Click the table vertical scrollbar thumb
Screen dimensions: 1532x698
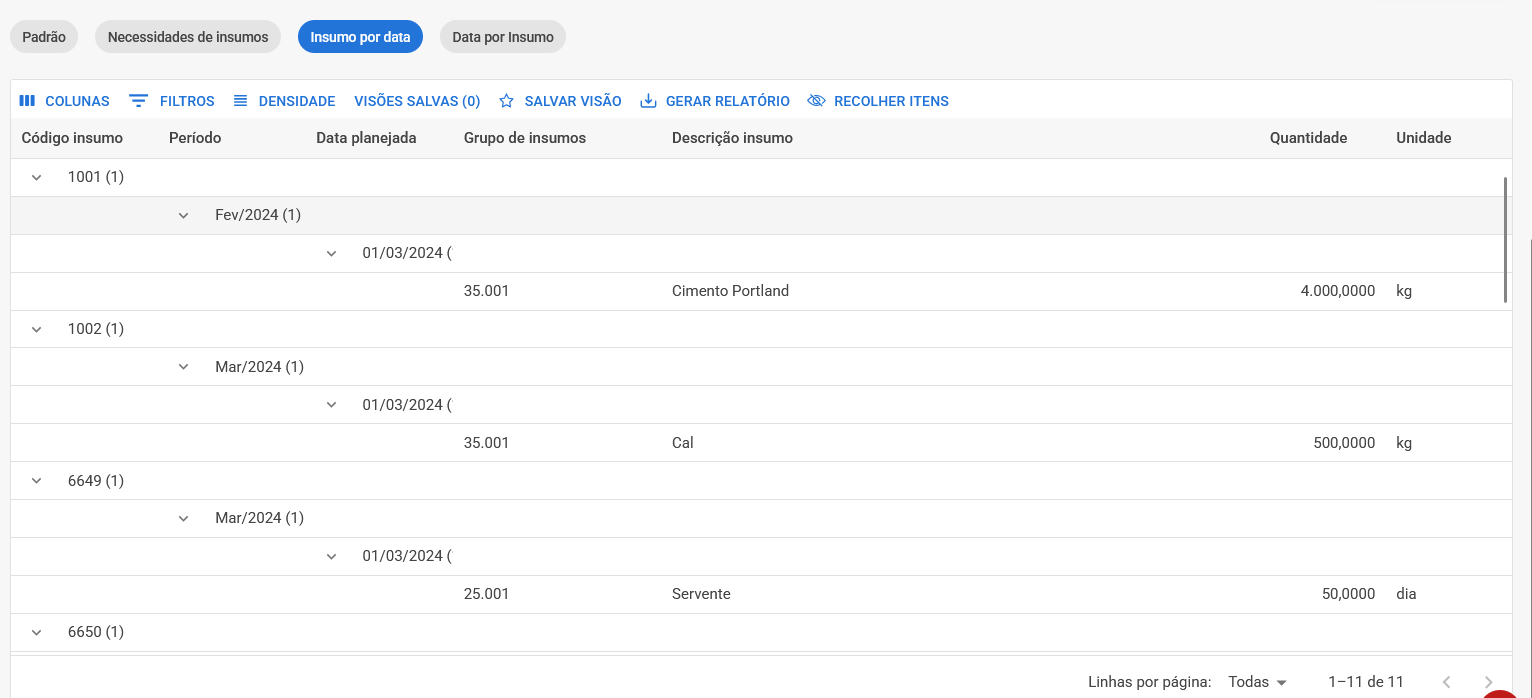[x=1505, y=240]
